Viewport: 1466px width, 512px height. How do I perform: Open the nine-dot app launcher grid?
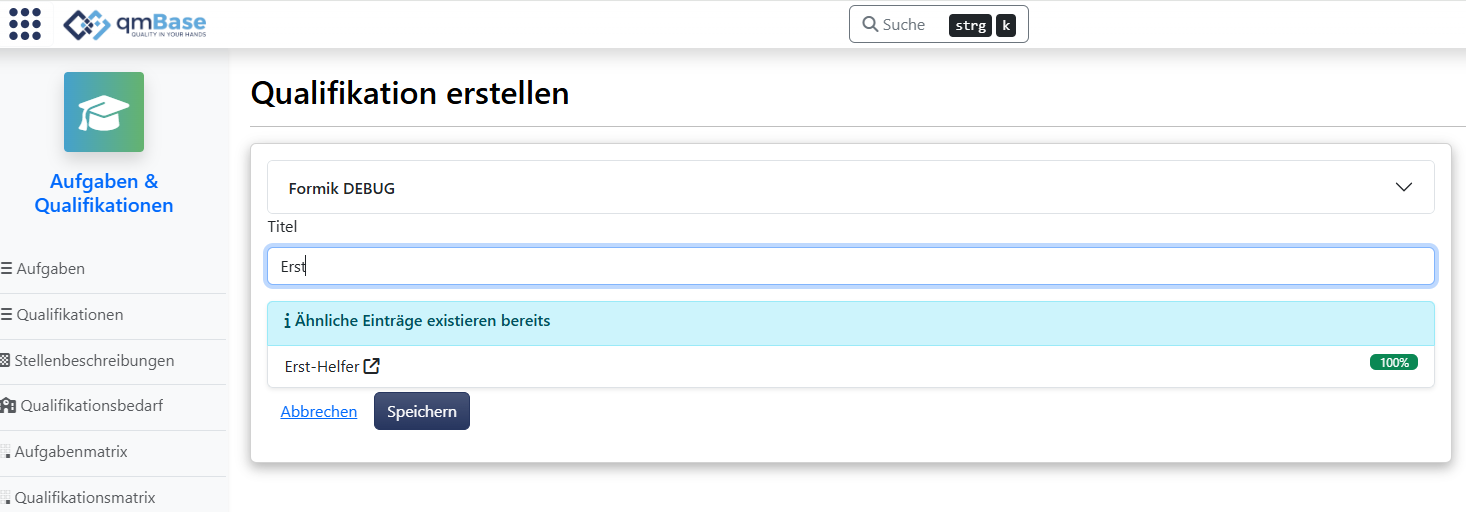tap(25, 24)
